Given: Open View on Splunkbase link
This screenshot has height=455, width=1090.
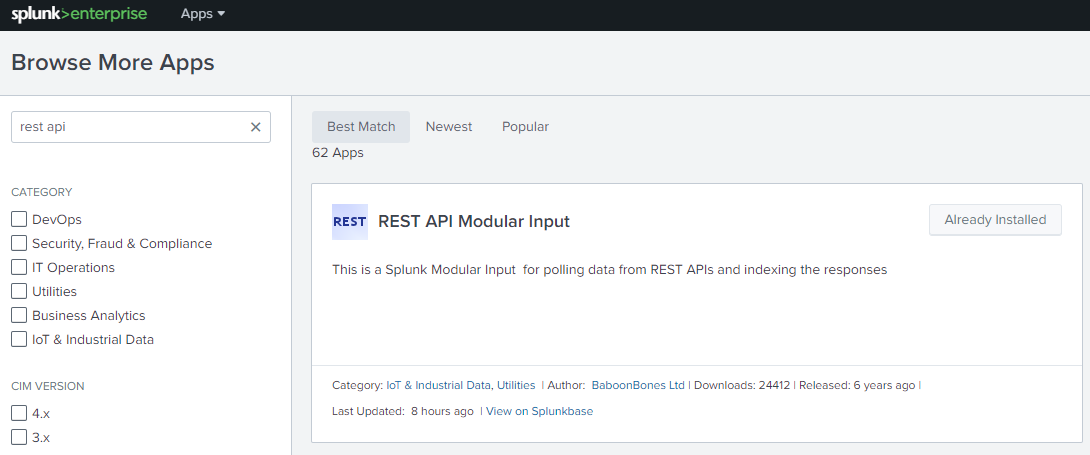Looking at the screenshot, I should point(539,411).
